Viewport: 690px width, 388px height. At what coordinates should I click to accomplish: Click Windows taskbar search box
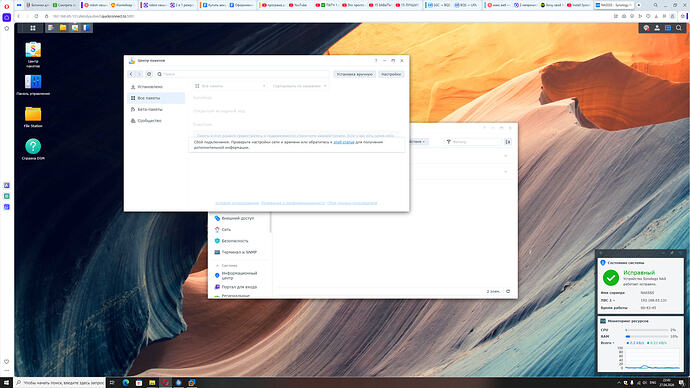click(60, 383)
